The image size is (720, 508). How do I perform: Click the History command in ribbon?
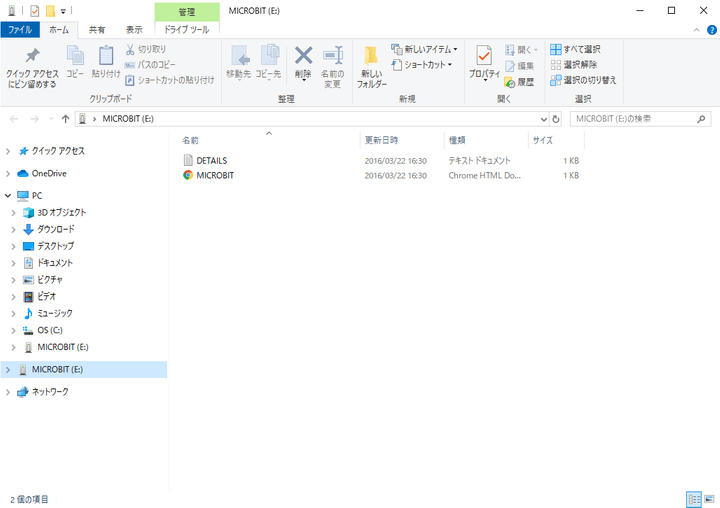519,82
